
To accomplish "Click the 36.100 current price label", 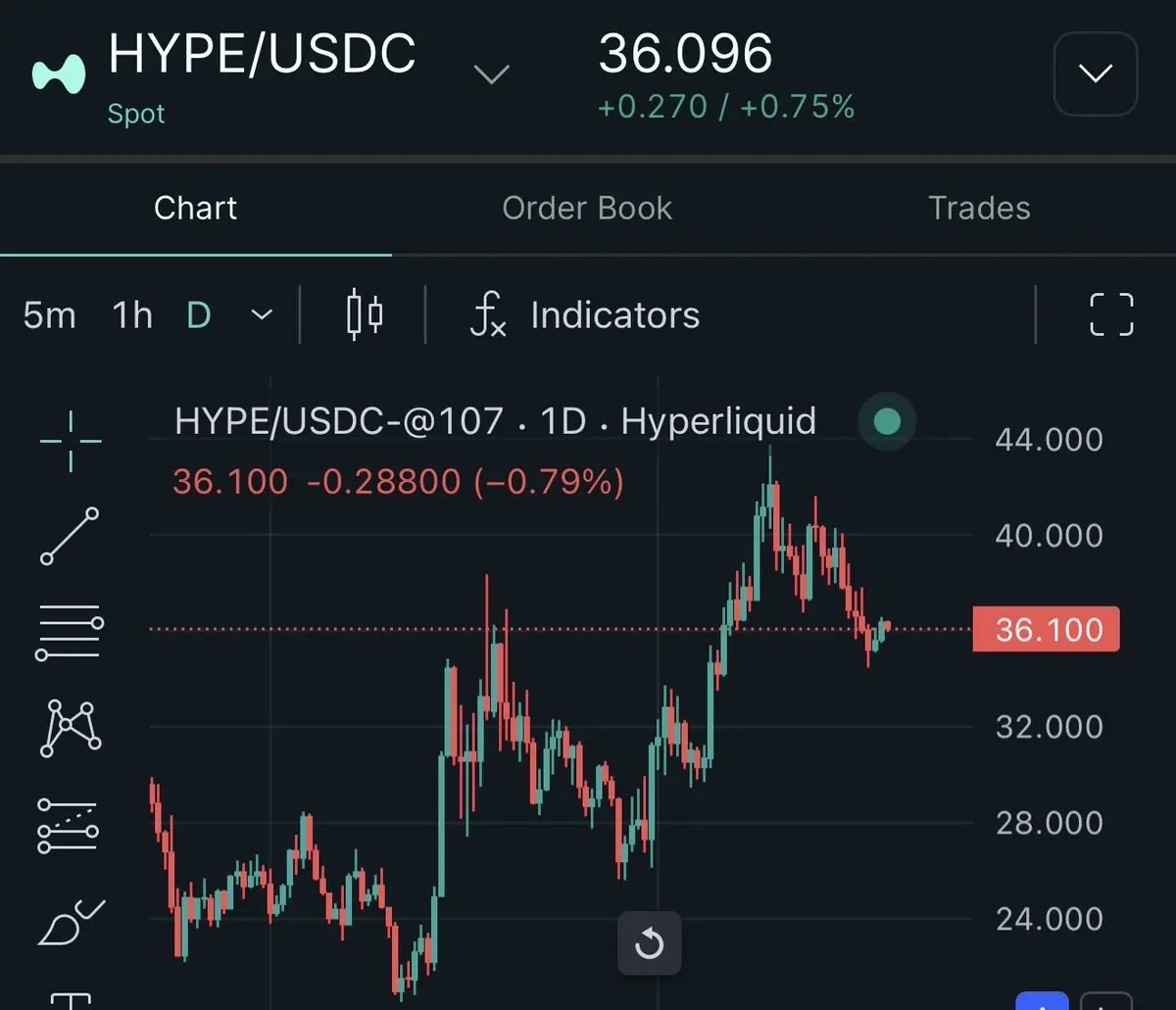I will [1046, 630].
